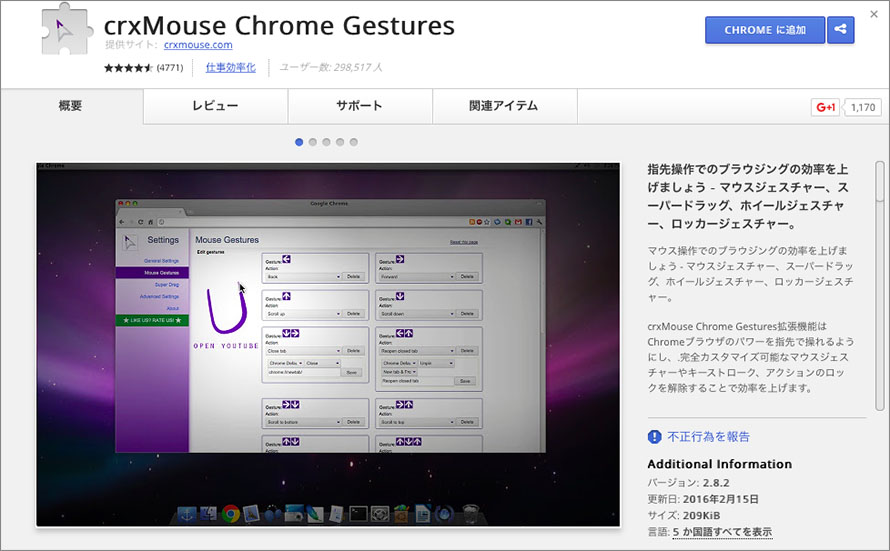Switch to the レビュー tab
Image resolution: width=890 pixels, height=551 pixels.
[215, 106]
